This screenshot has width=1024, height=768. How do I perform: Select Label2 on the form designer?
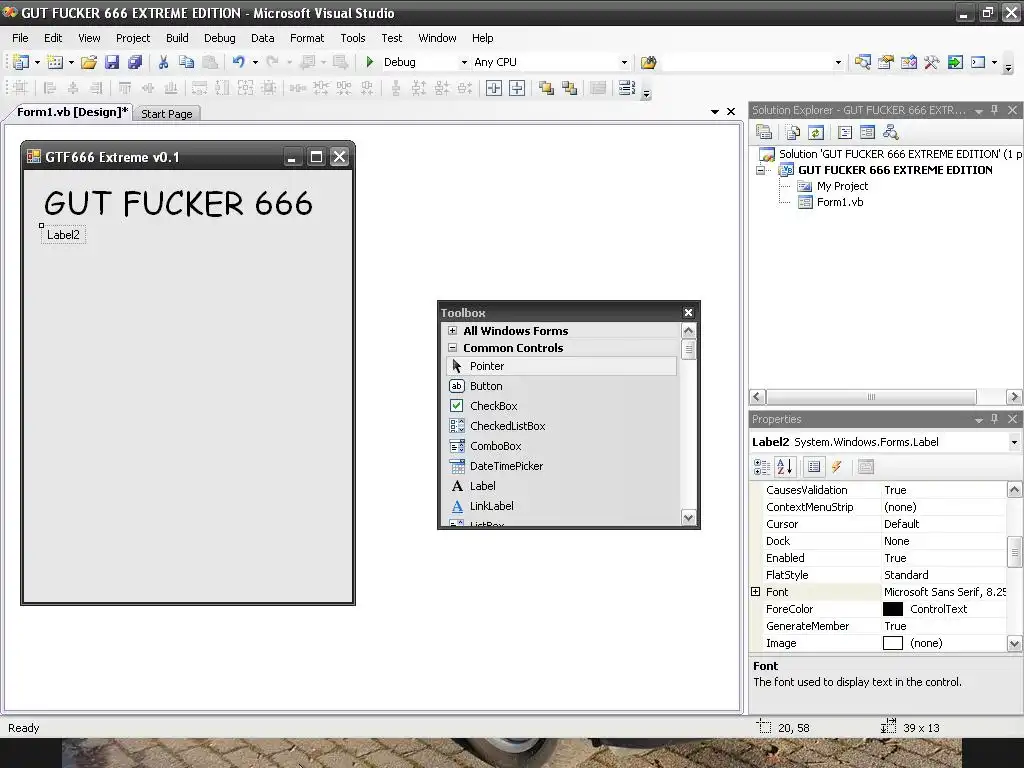[x=63, y=235]
